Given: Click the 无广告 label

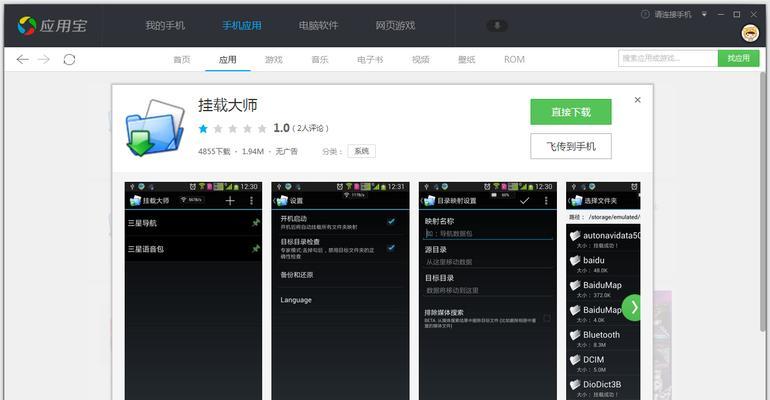Looking at the screenshot, I should [x=286, y=151].
